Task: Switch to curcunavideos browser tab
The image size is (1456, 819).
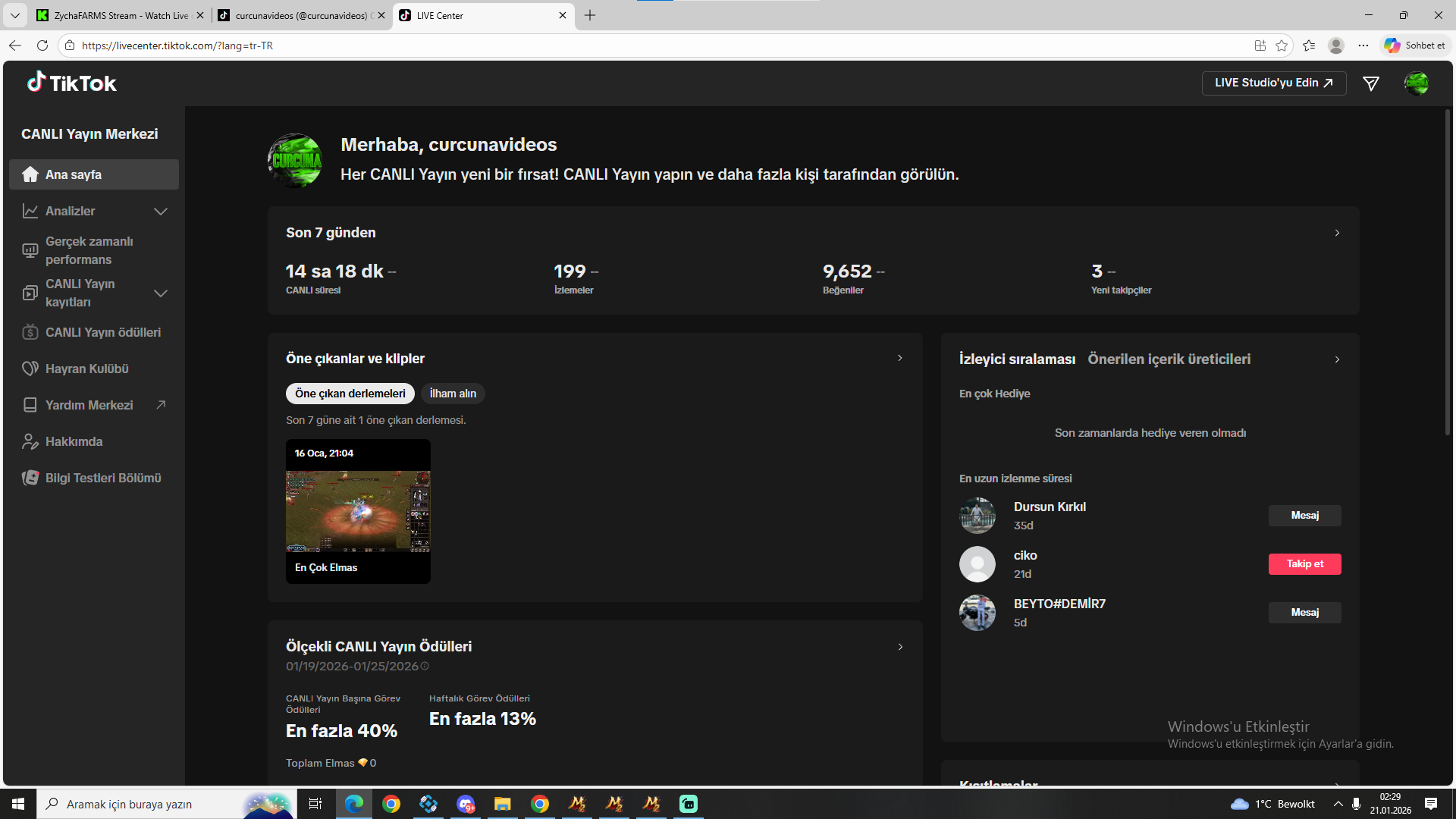Action: coord(301,15)
